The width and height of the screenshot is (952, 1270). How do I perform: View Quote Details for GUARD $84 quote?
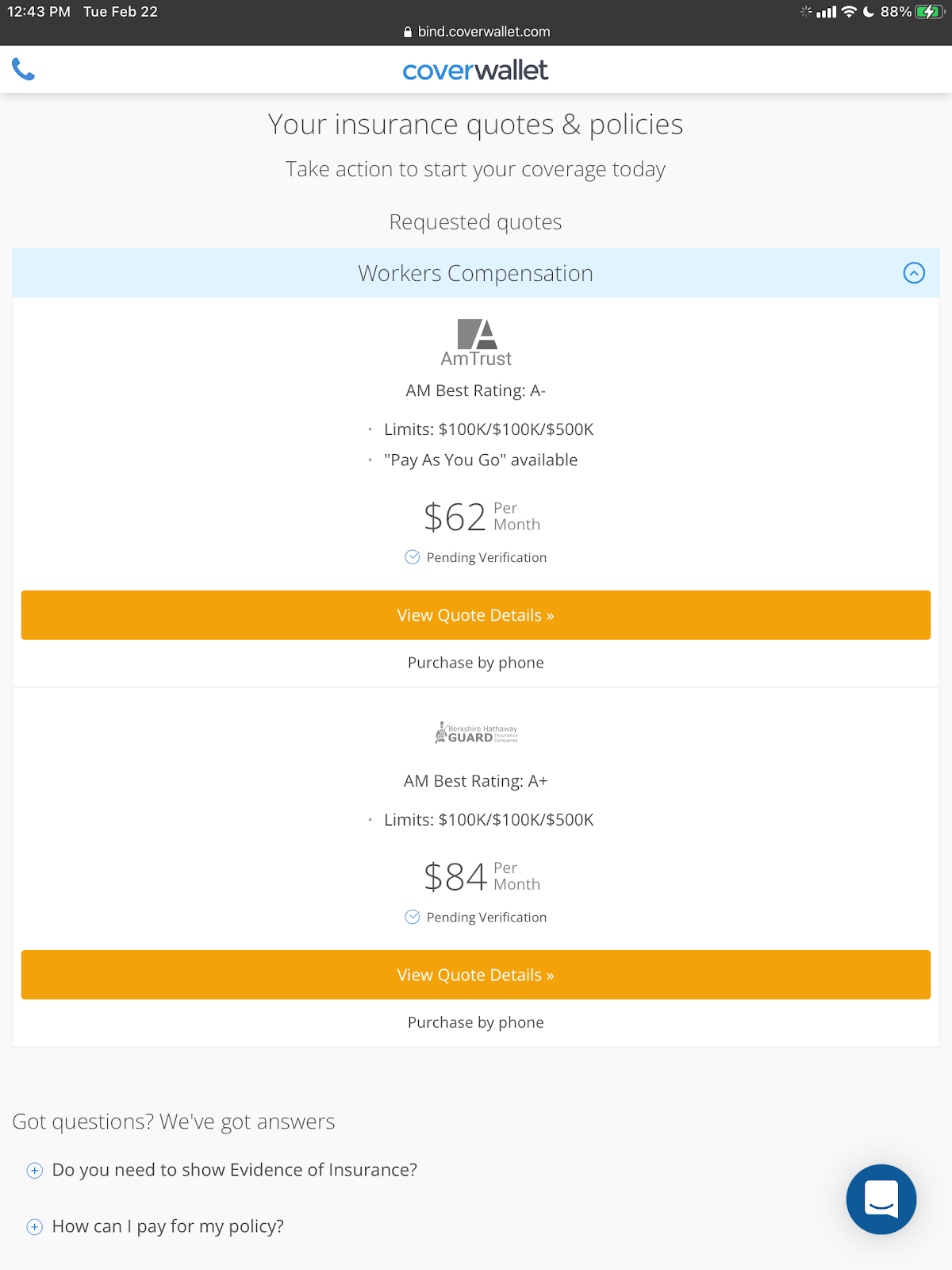click(x=476, y=975)
